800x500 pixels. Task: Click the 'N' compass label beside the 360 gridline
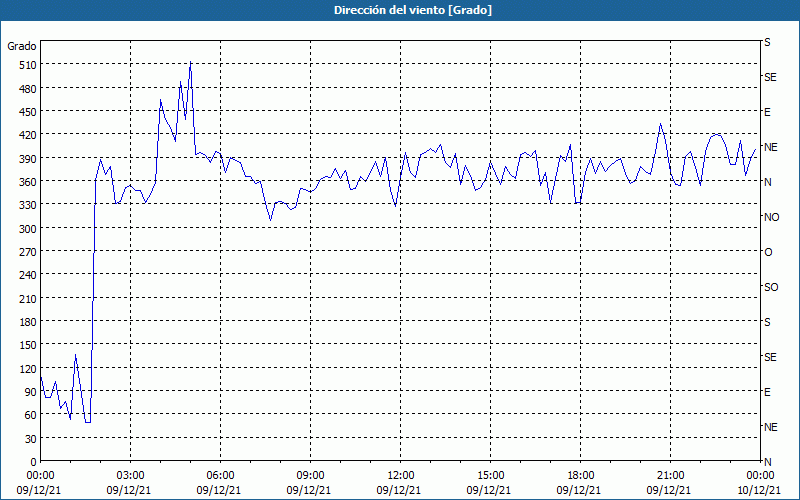(x=767, y=182)
